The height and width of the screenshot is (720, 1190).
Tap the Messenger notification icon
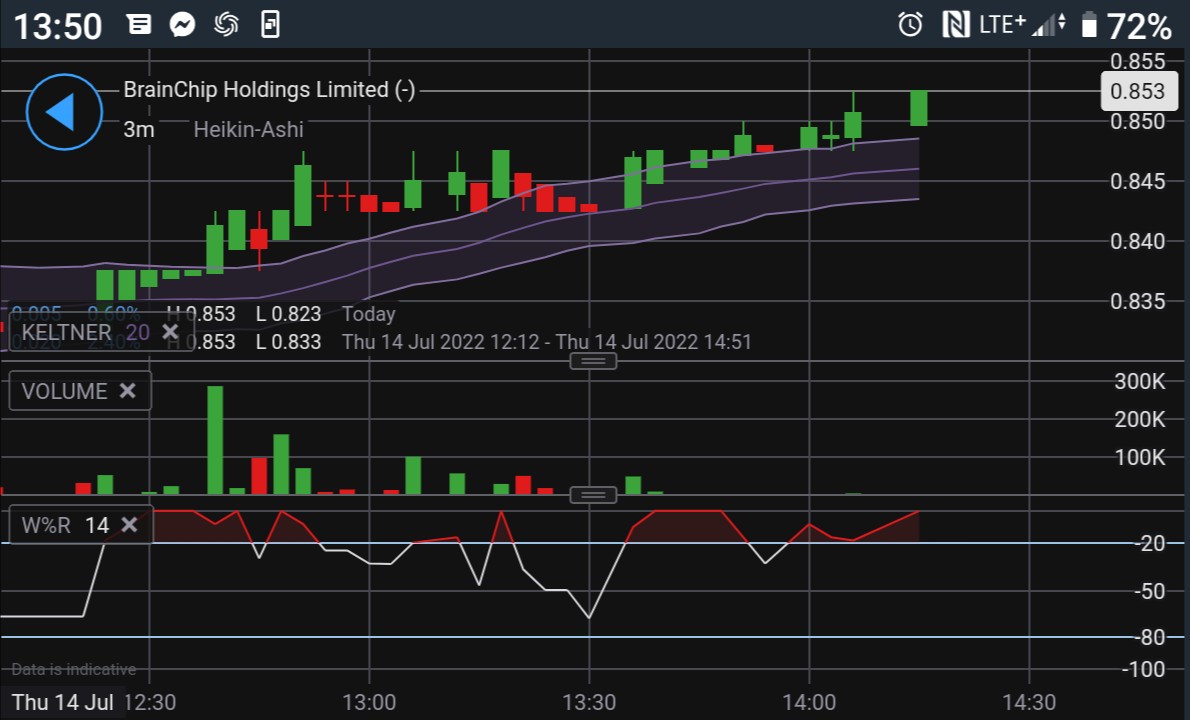pos(182,25)
